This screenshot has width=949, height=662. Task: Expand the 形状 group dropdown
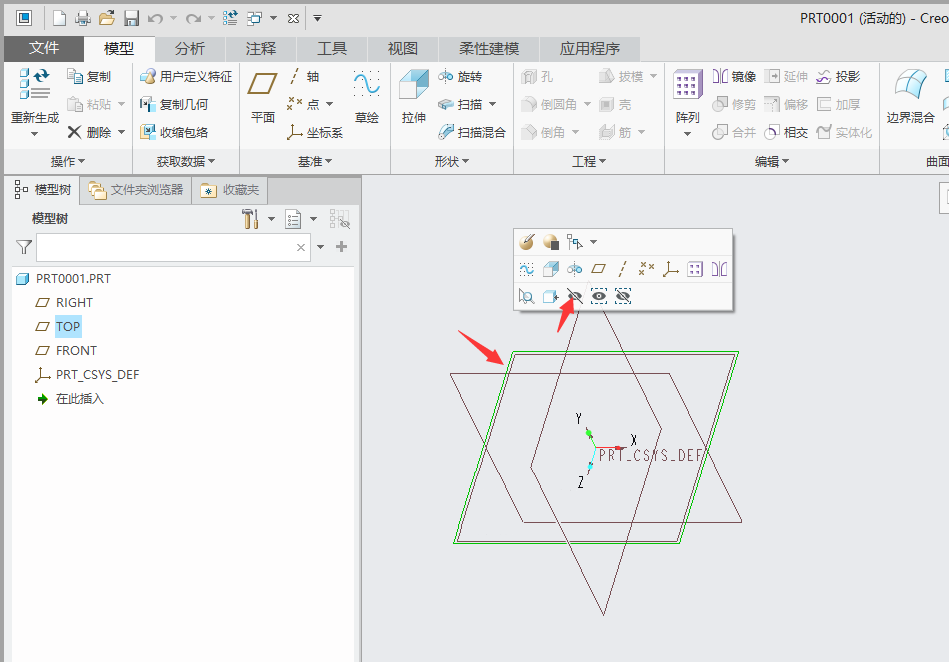click(452, 162)
